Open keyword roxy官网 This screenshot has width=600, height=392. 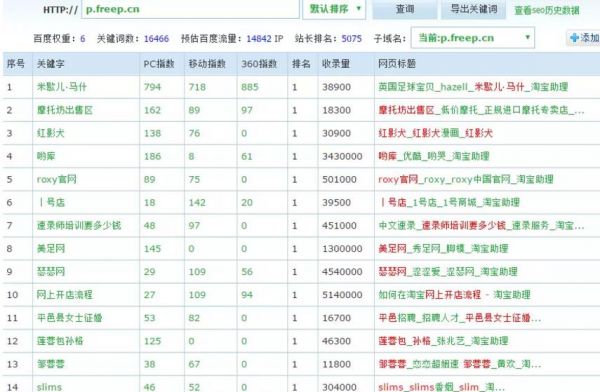click(x=57, y=179)
